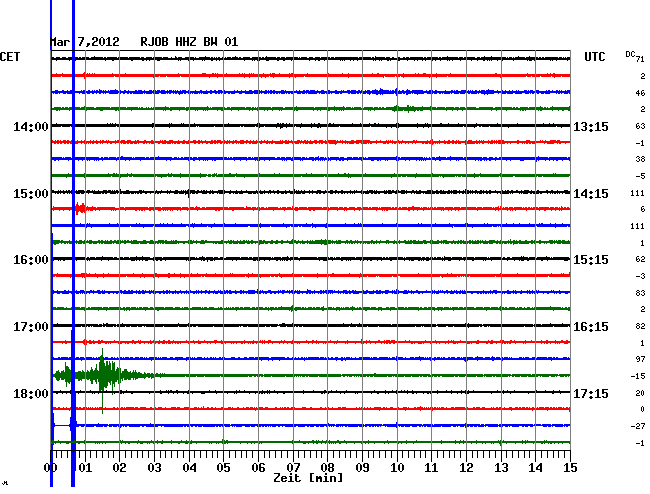Select the "08" minute tick label
The height and width of the screenshot is (494, 650).
click(x=327, y=468)
